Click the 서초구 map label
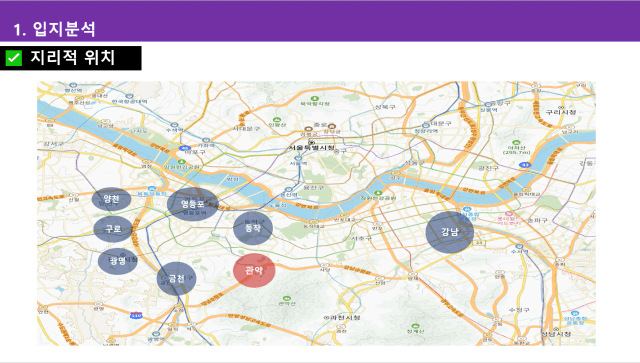640x363 pixels. (362, 238)
